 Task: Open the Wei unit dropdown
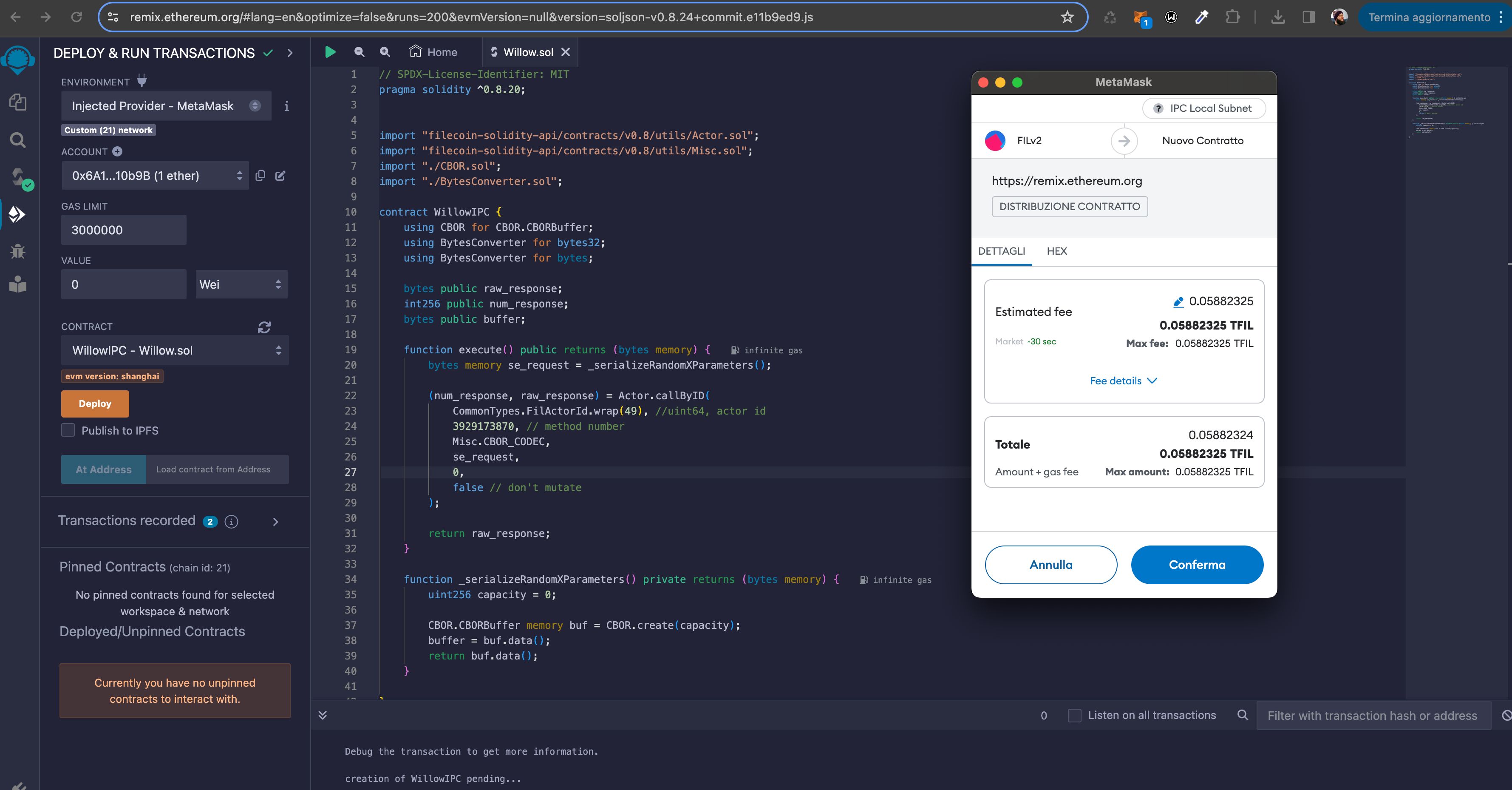click(241, 284)
